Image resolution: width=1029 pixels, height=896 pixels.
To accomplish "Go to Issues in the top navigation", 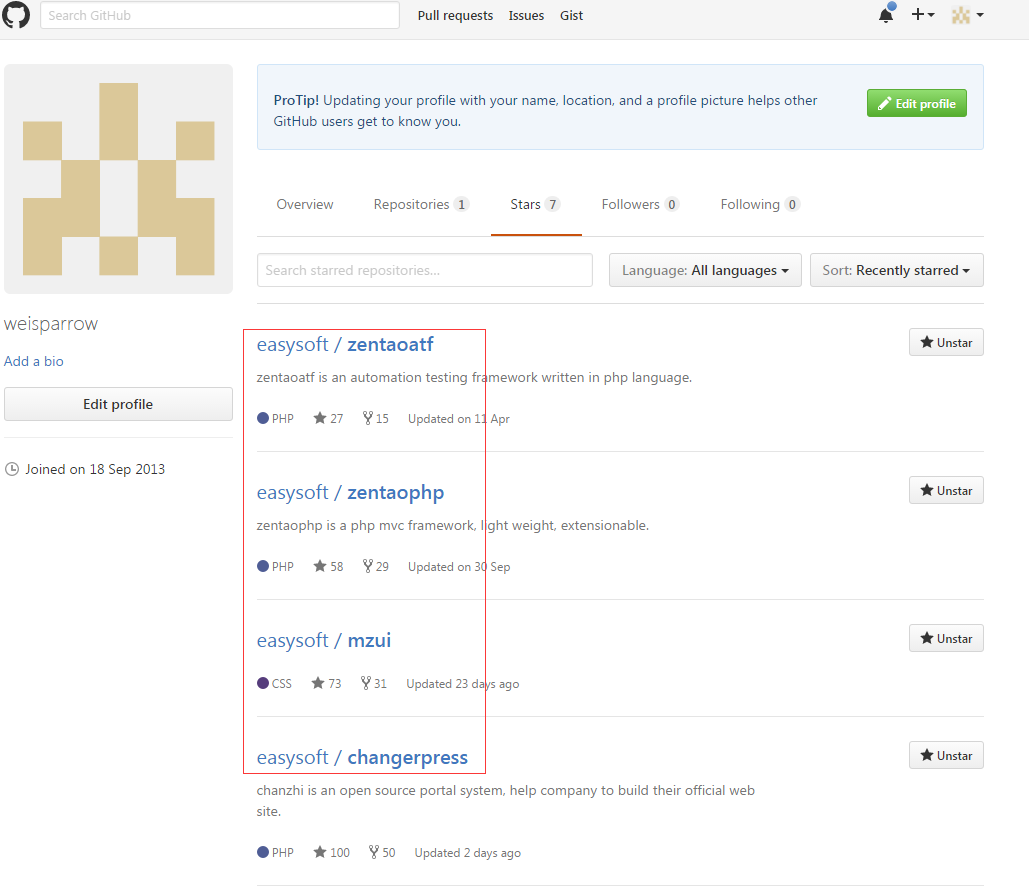I will (526, 15).
